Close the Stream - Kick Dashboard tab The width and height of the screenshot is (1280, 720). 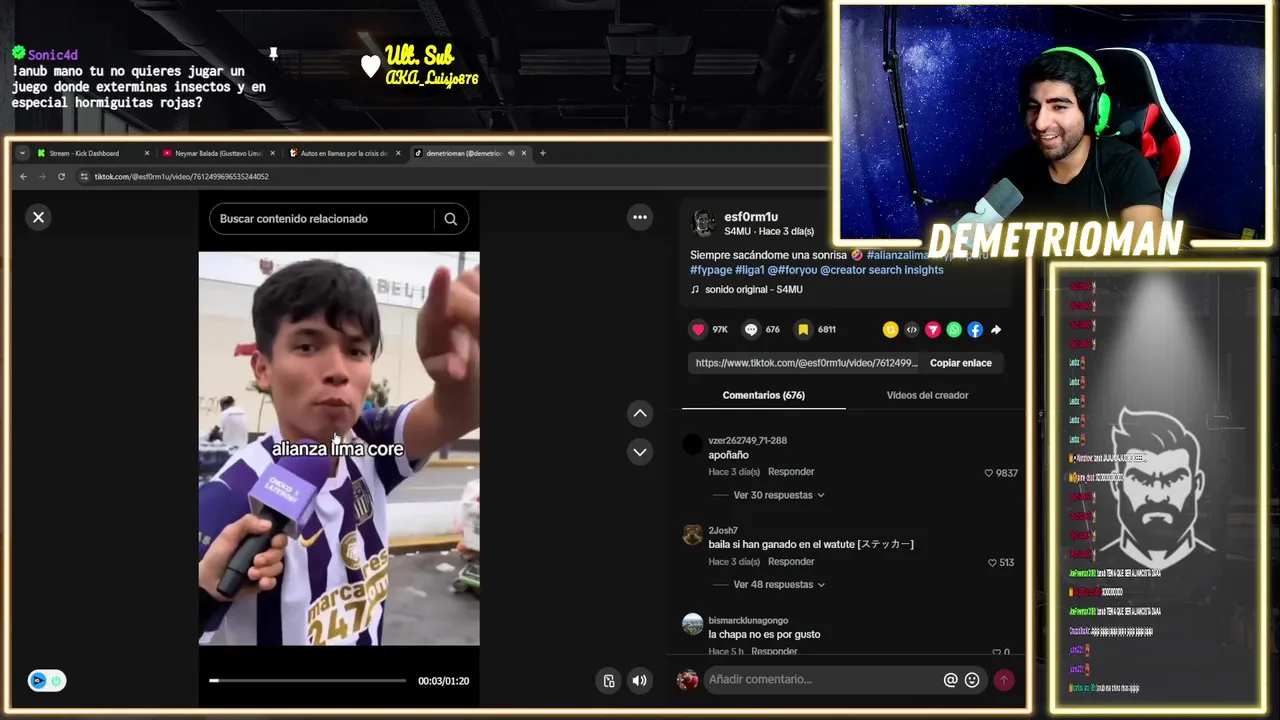[x=146, y=153]
